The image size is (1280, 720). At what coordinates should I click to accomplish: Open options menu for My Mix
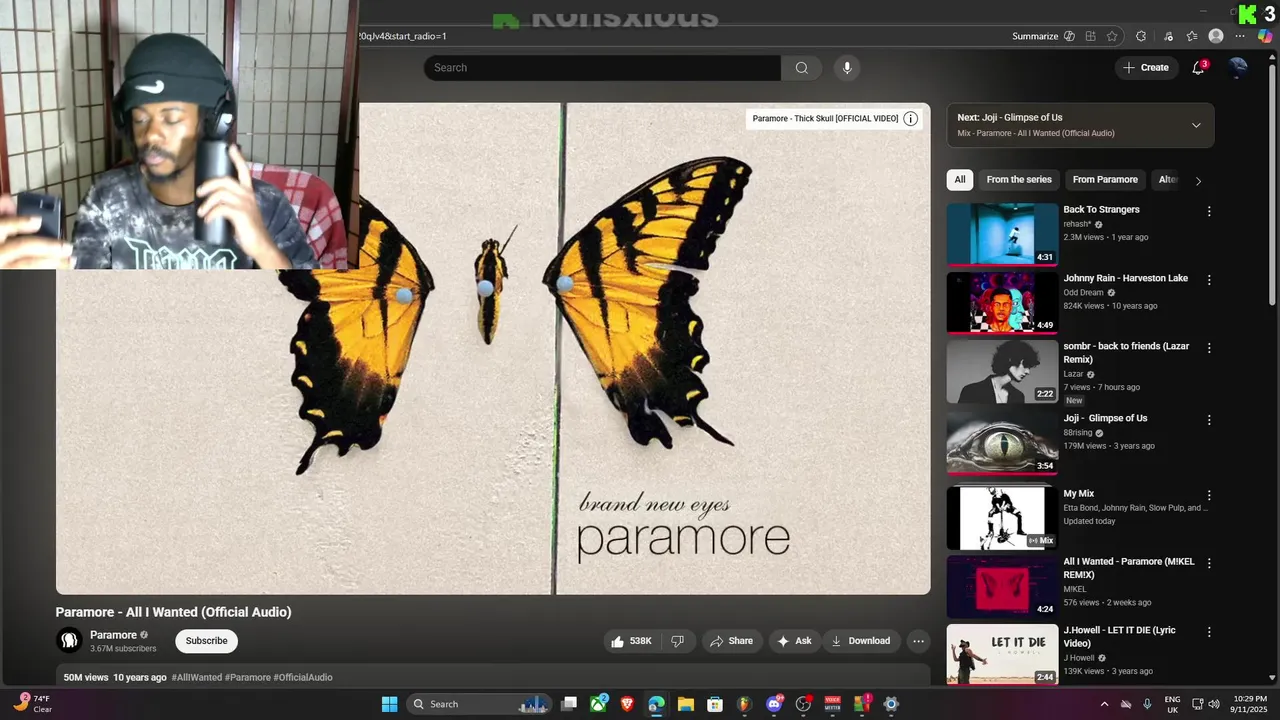click(1209, 495)
